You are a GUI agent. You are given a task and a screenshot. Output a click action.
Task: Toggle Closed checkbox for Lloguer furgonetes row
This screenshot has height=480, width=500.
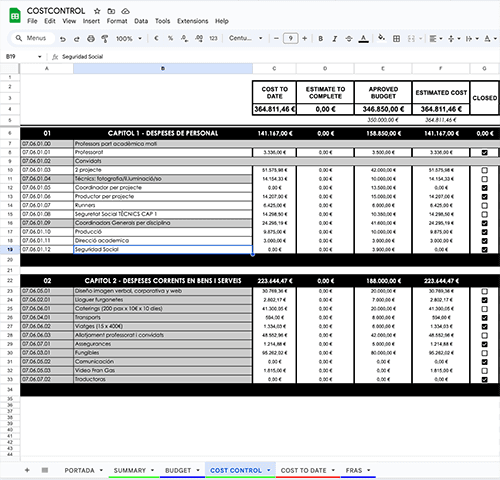tap(485, 300)
